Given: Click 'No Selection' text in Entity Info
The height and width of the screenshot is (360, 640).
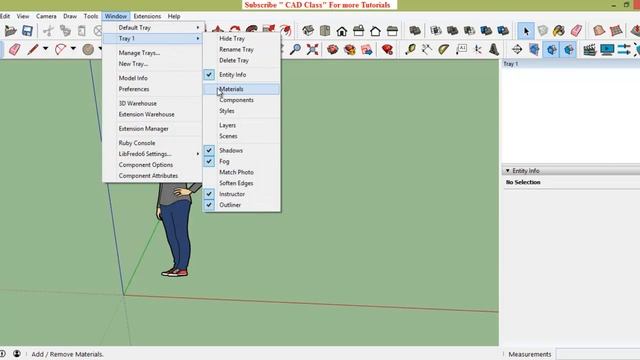Looking at the screenshot, I should [523, 182].
